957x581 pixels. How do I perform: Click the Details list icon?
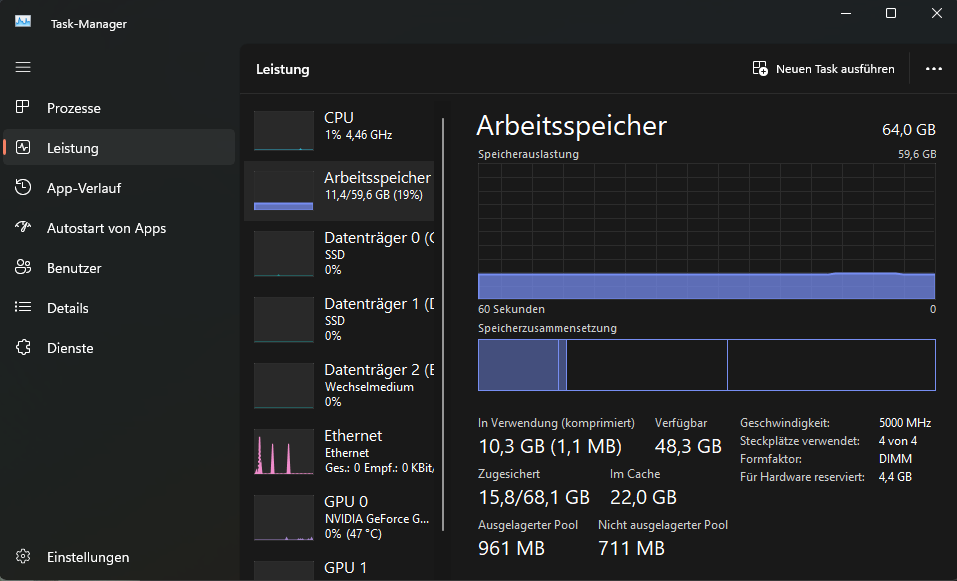[x=23, y=308]
